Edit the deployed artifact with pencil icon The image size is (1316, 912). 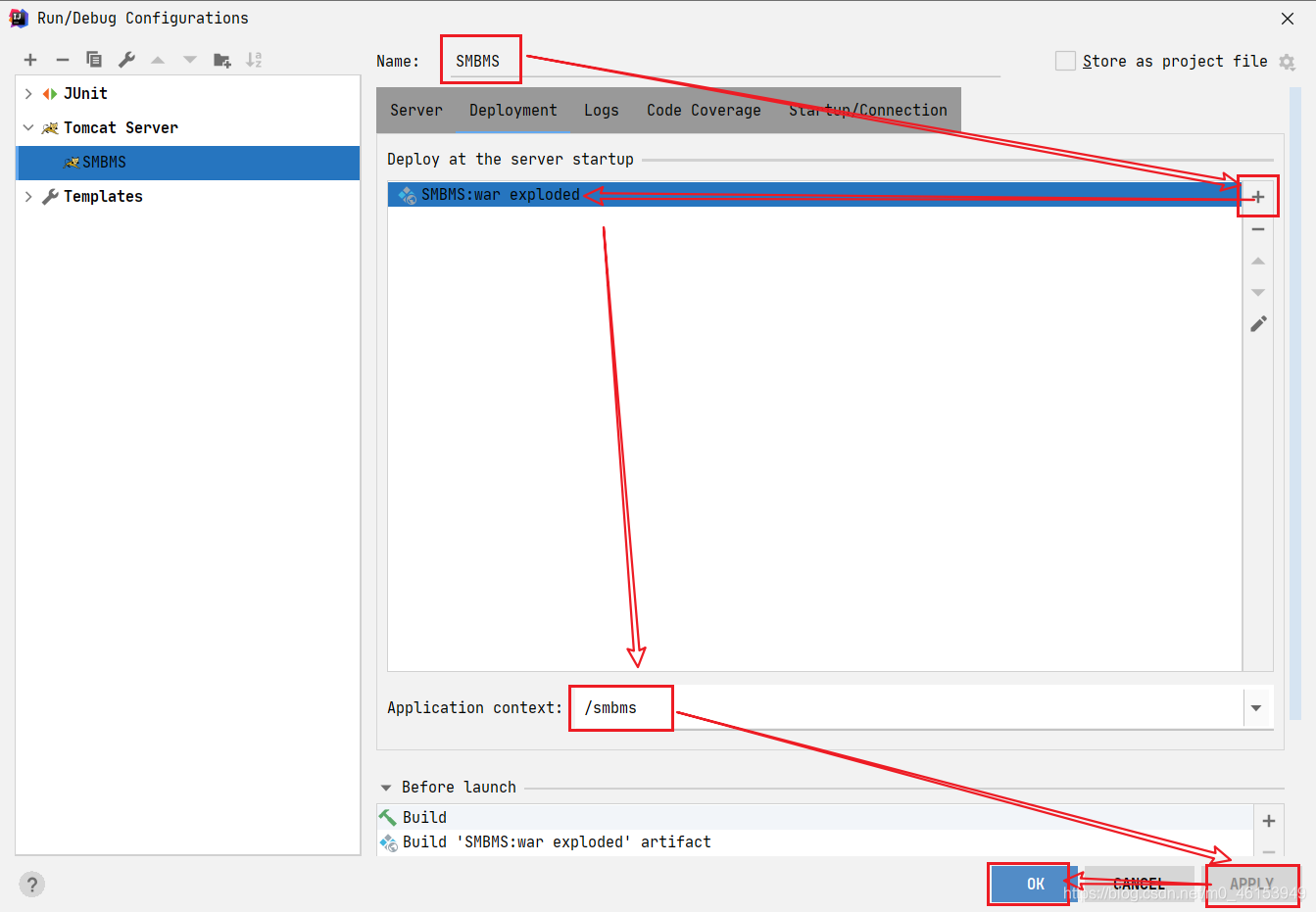1258,324
